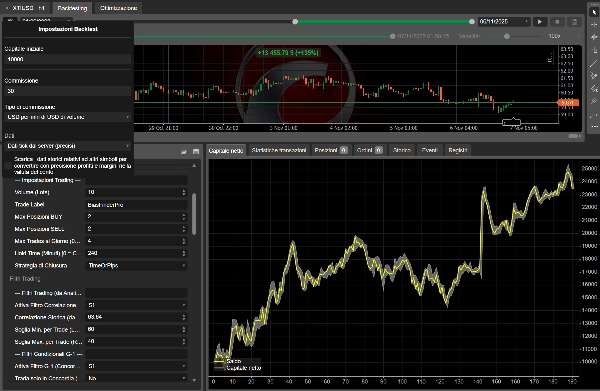This screenshot has height=391, width=600.
Task: Select the cursor pointer tool in right toolbar
Action: click(x=594, y=12)
